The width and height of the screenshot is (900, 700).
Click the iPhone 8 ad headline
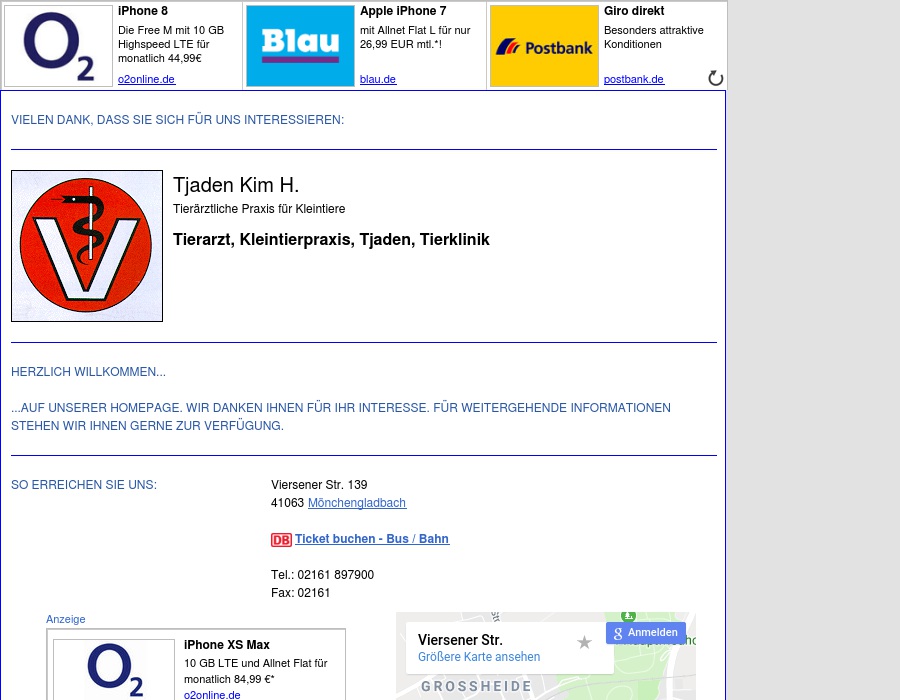(x=143, y=11)
